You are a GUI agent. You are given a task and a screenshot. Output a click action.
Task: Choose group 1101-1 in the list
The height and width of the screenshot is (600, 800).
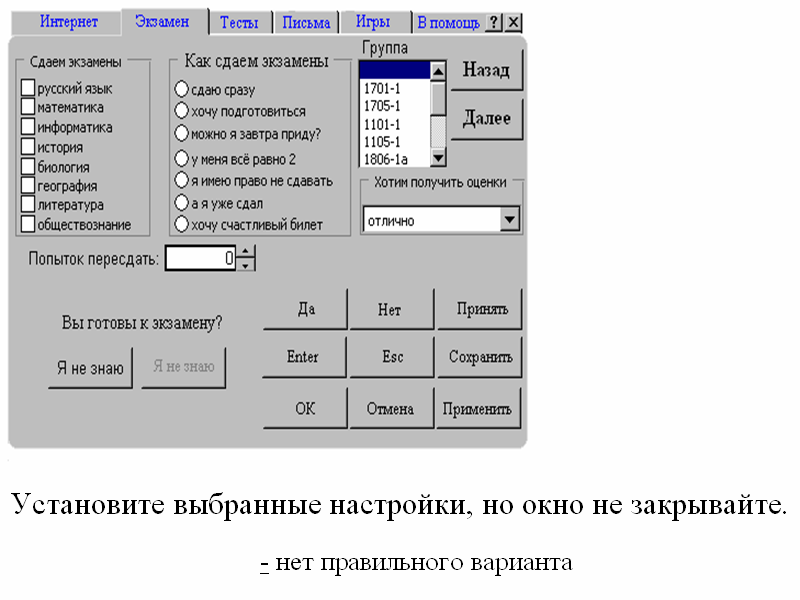click(395, 124)
